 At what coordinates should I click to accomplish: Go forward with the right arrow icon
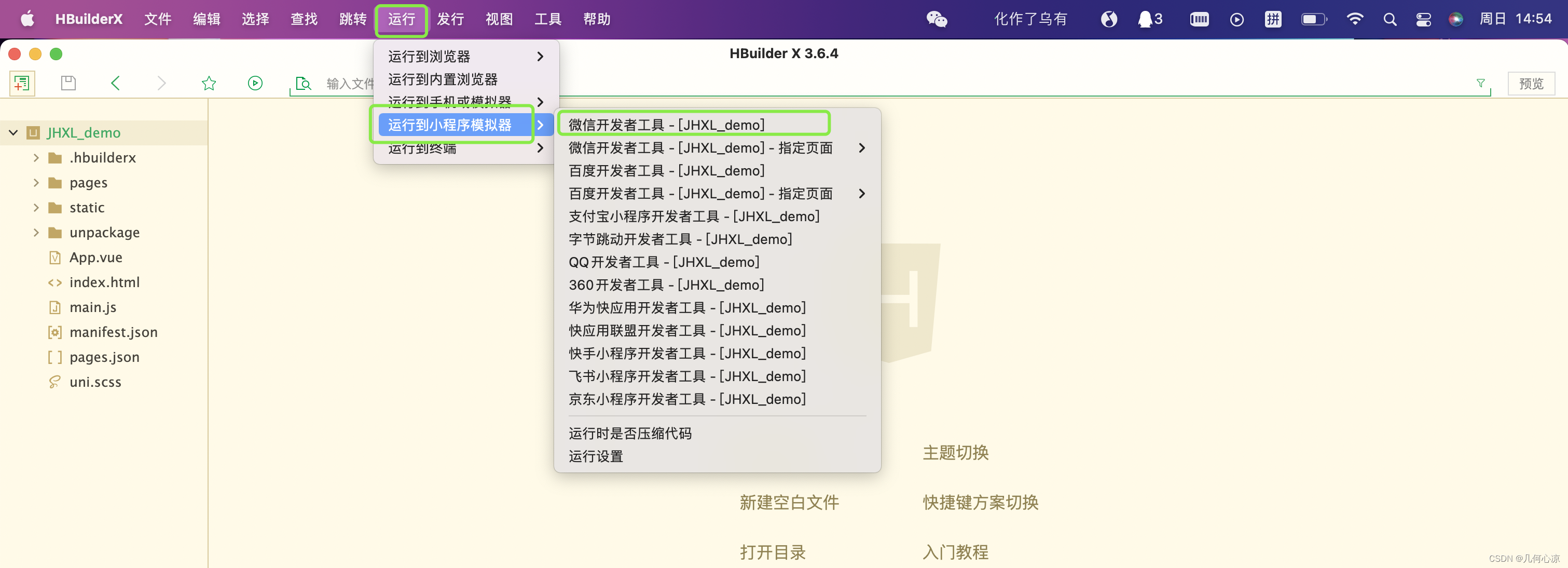(161, 83)
